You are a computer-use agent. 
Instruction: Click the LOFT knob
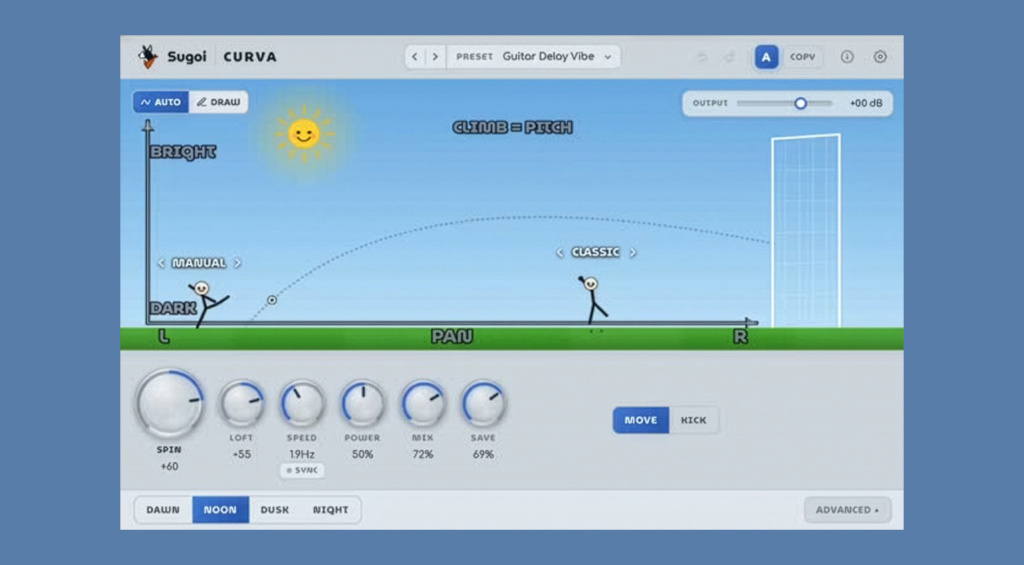click(x=242, y=404)
